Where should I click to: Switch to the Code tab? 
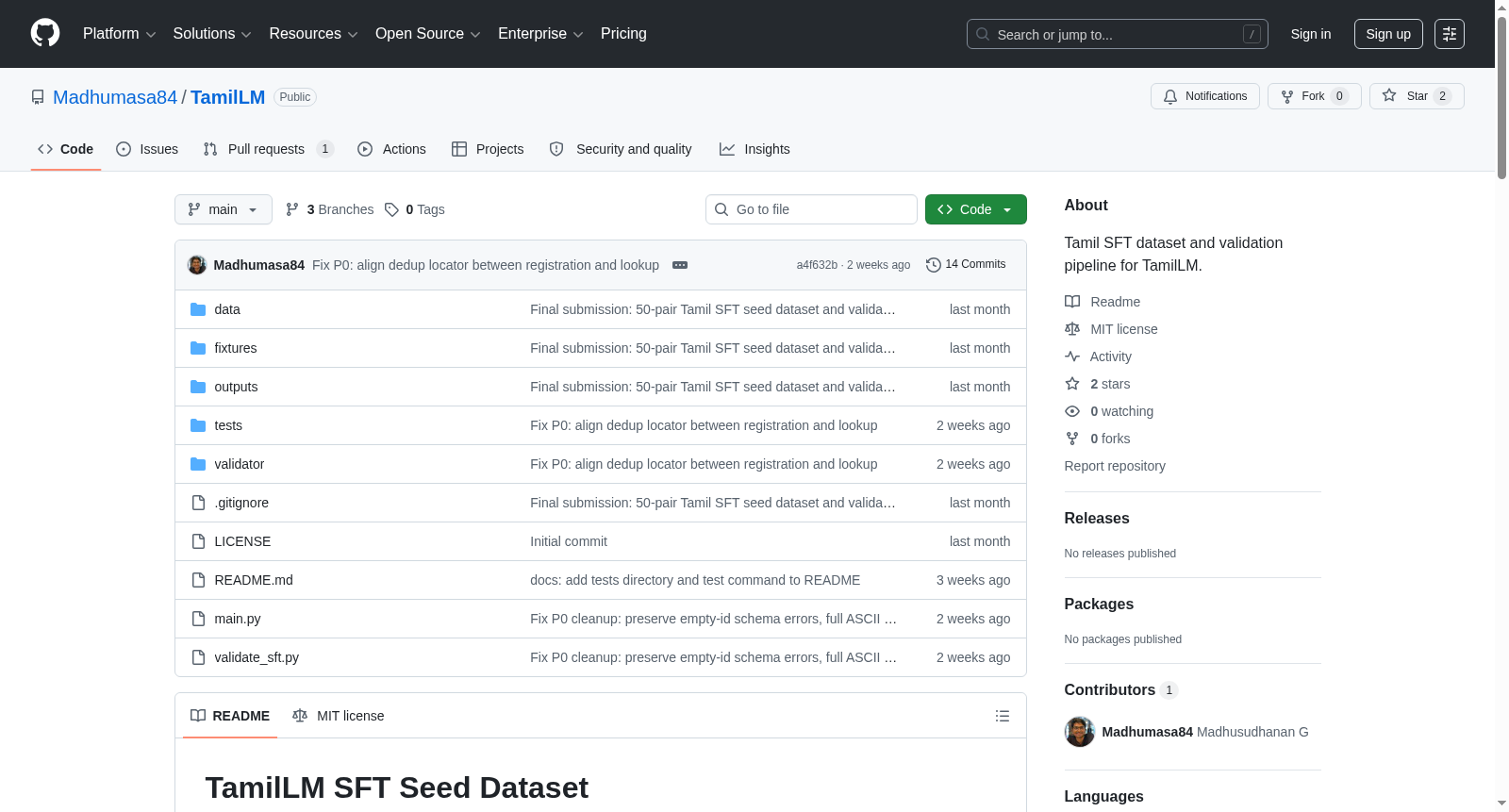[66, 149]
